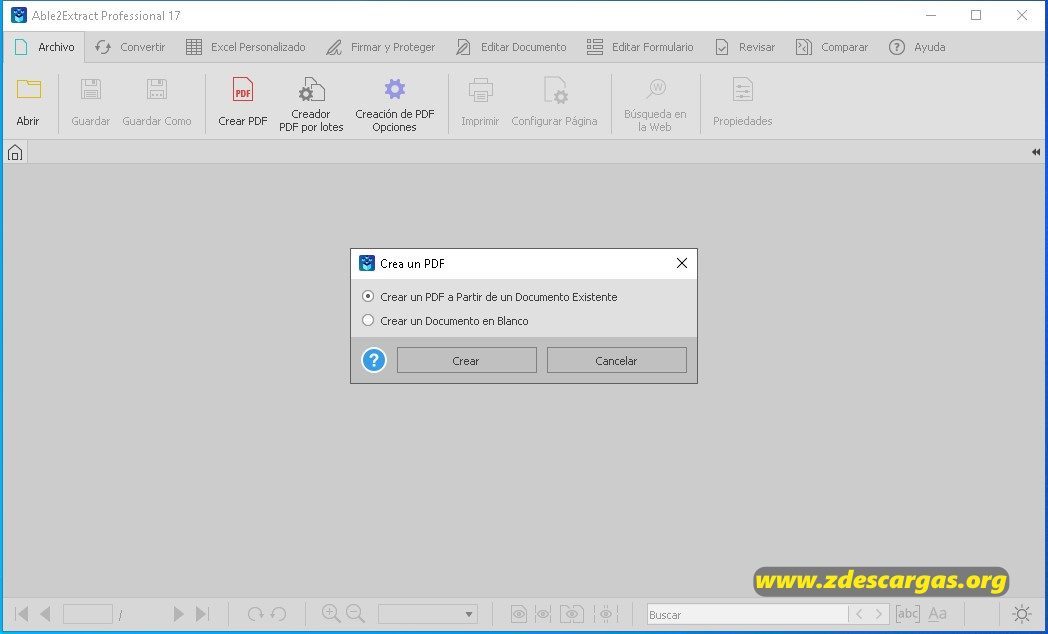Rotate page clockwise icon
The width and height of the screenshot is (1048, 634).
tap(255, 613)
